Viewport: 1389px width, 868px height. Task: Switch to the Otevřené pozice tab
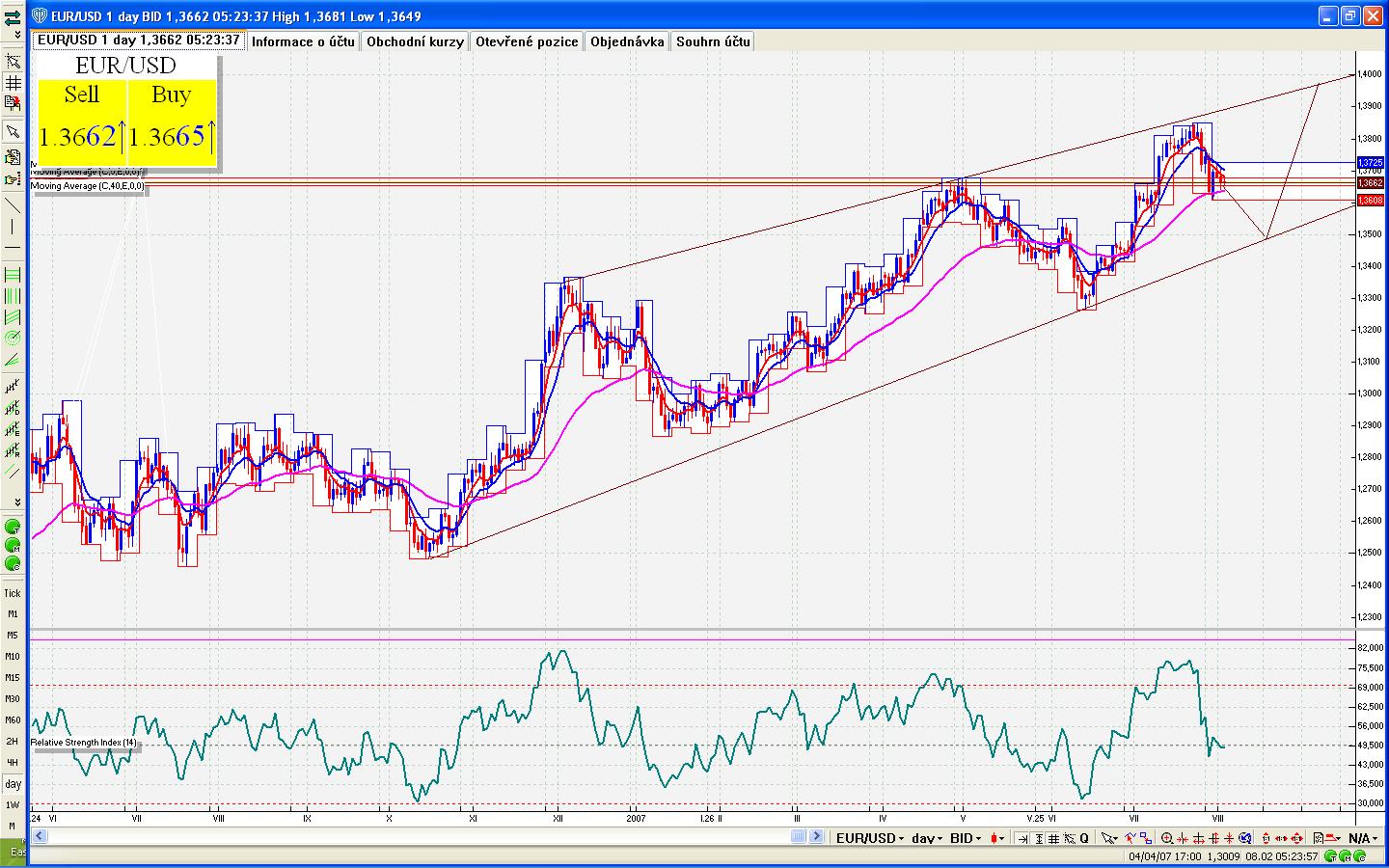(527, 41)
